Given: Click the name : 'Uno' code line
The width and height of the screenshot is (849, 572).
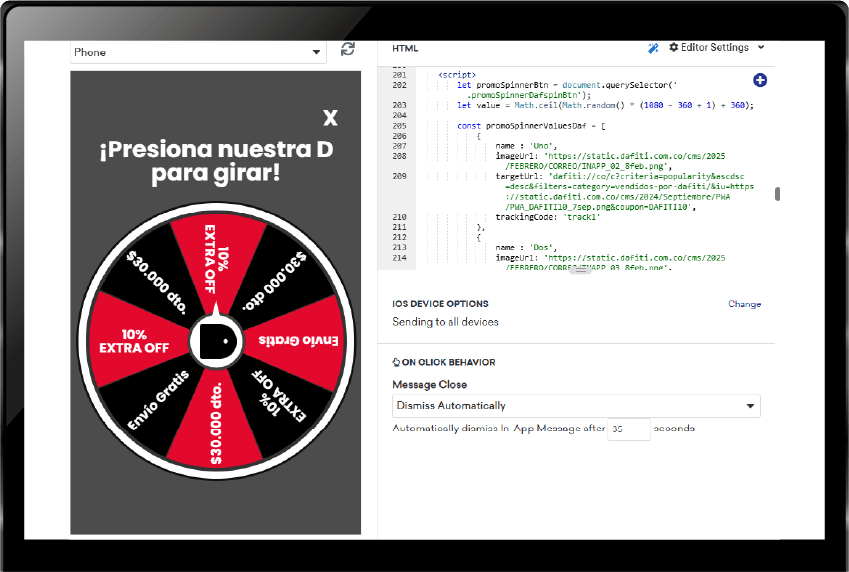Looking at the screenshot, I should [526, 146].
